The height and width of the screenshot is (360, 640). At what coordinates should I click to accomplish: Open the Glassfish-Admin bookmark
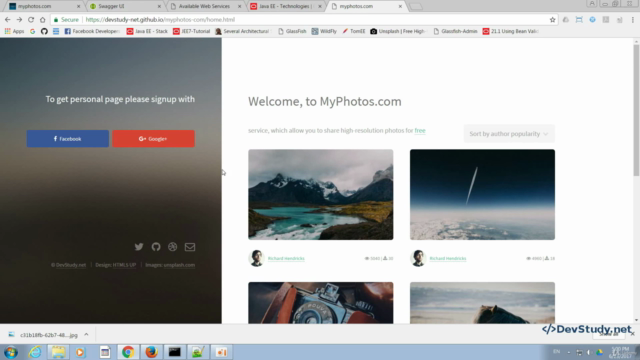pyautogui.click(x=455, y=31)
